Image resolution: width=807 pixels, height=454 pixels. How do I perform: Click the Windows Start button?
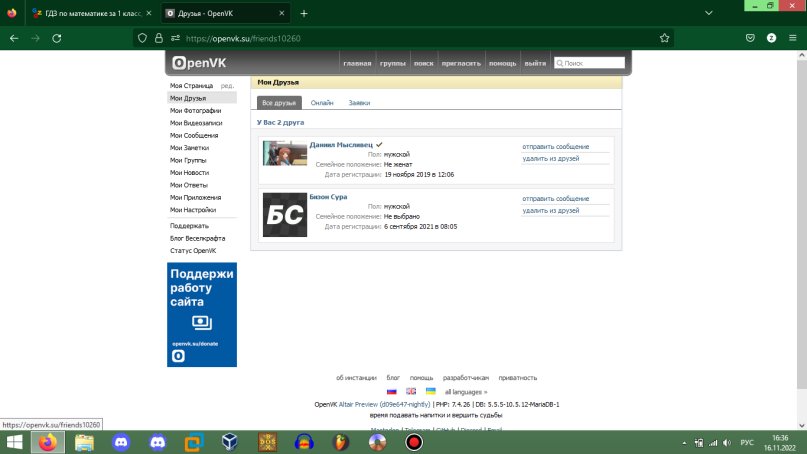click(15, 441)
